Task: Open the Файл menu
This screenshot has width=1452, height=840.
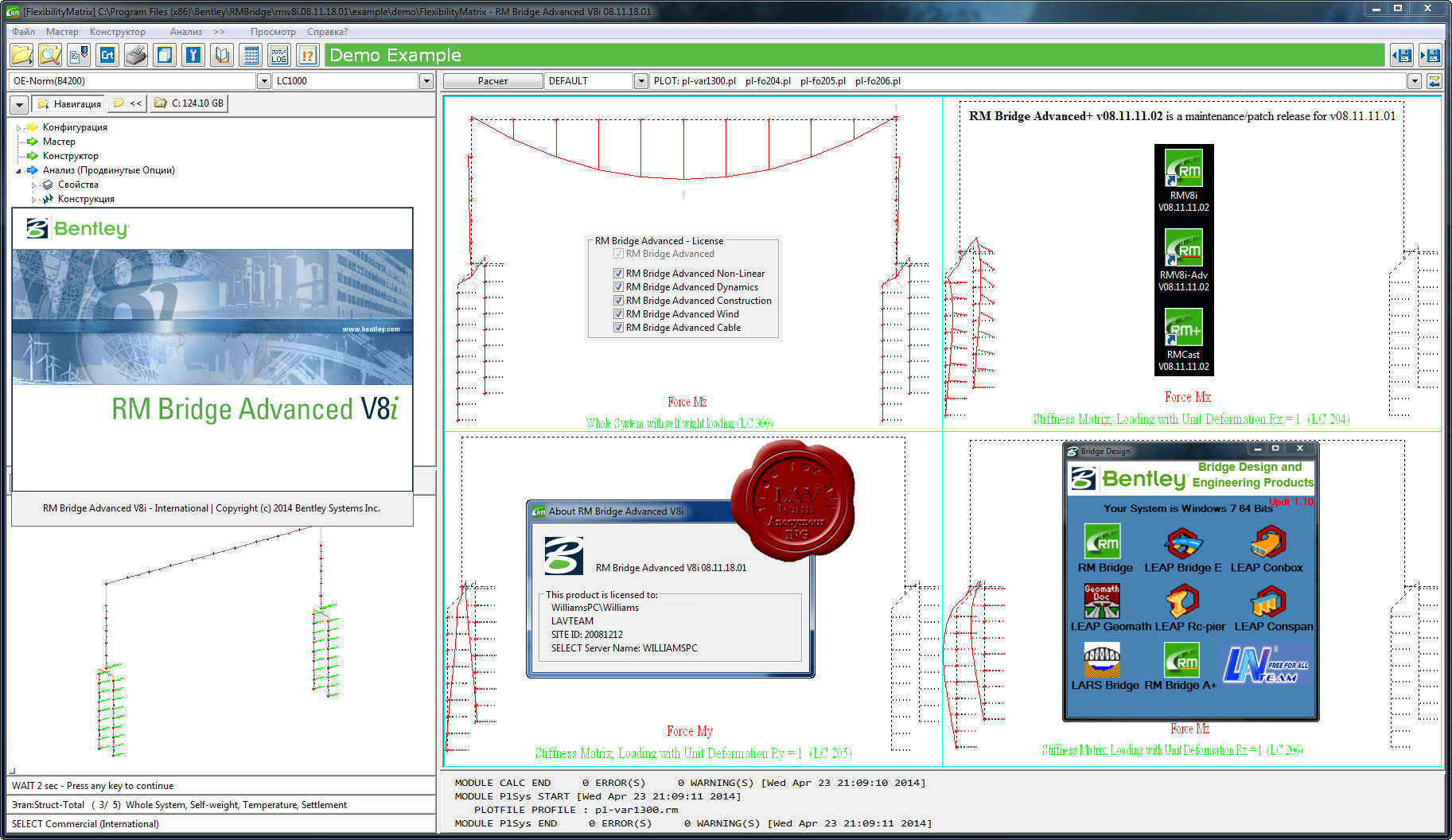Action: tap(23, 32)
